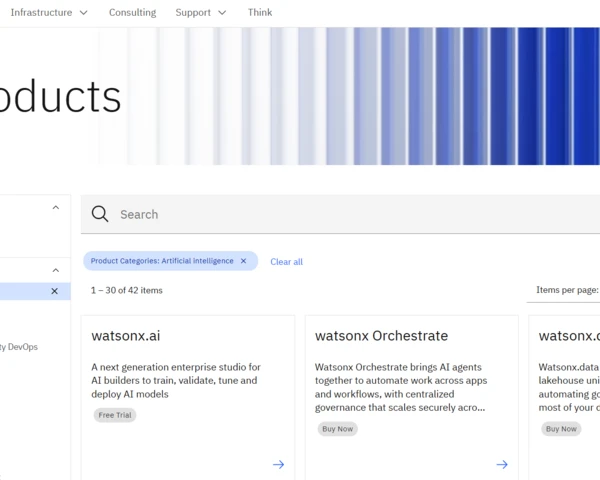Click the watsonx Orchestrate title
600x480 pixels.
[x=382, y=336]
